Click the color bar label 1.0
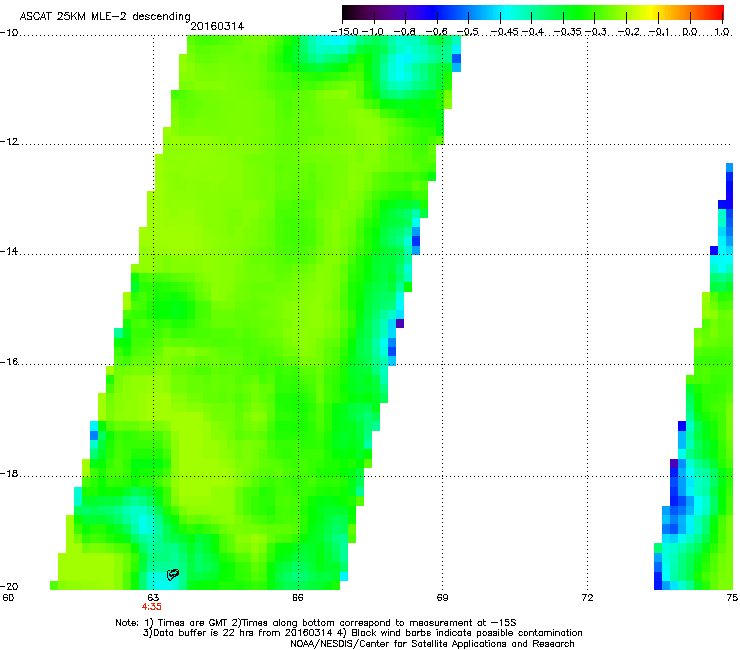Screen dimensions: 740x650 (722, 32)
